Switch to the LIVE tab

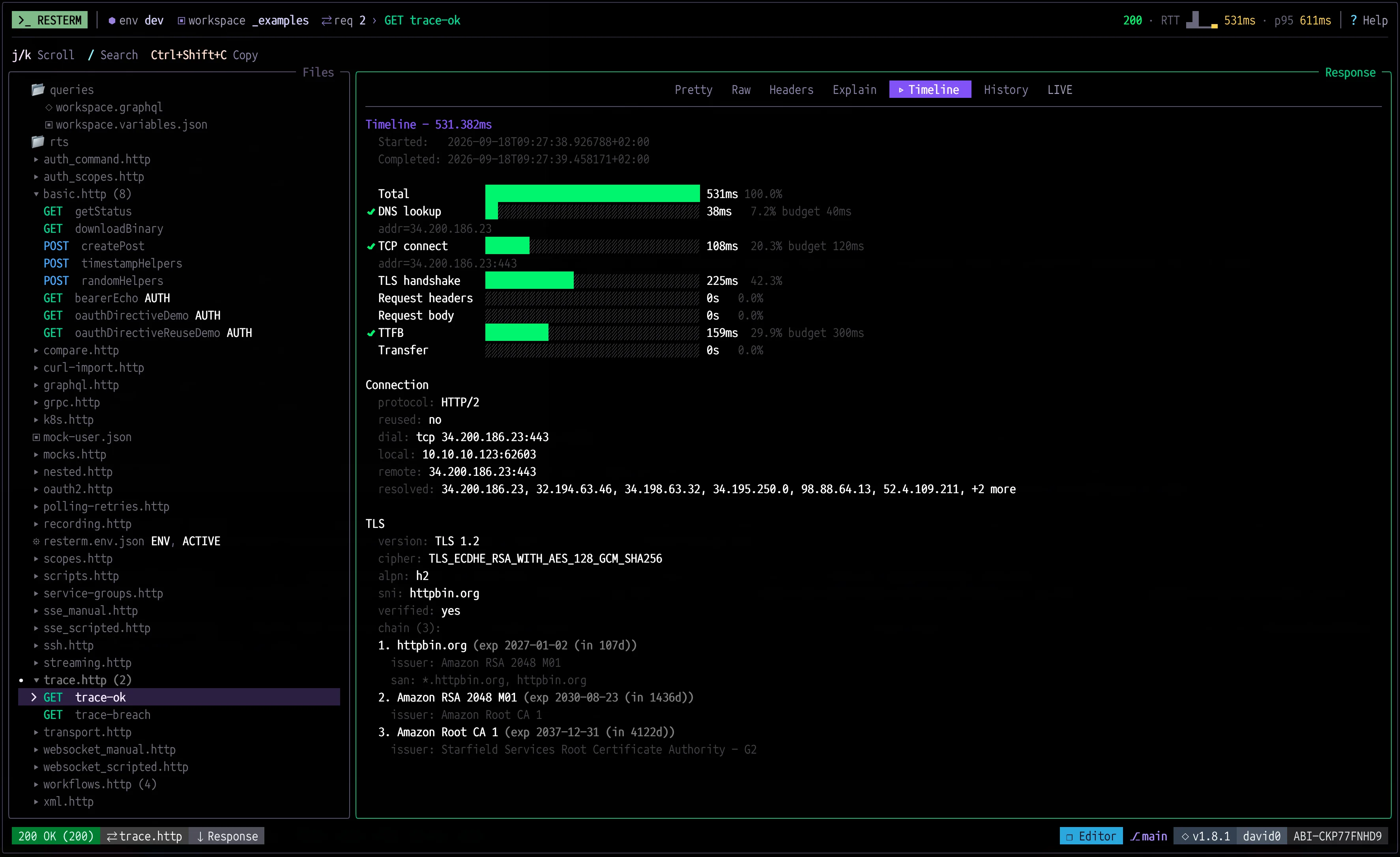coord(1059,90)
